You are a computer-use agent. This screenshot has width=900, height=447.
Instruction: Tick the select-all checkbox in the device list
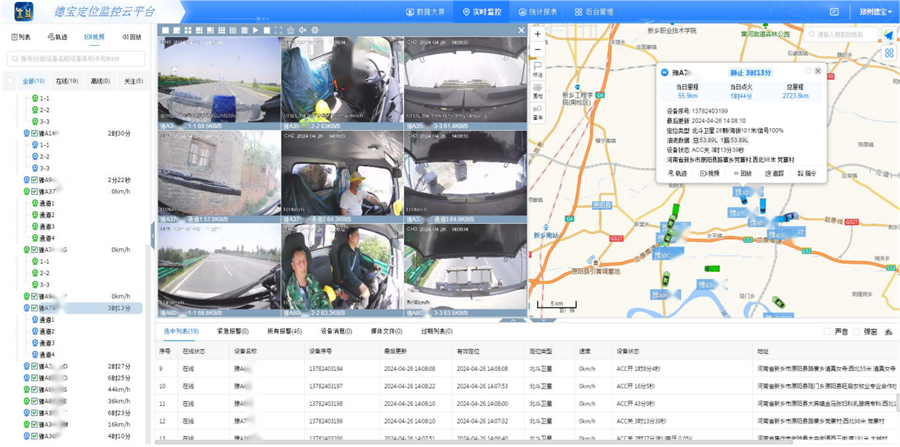tap(11, 81)
